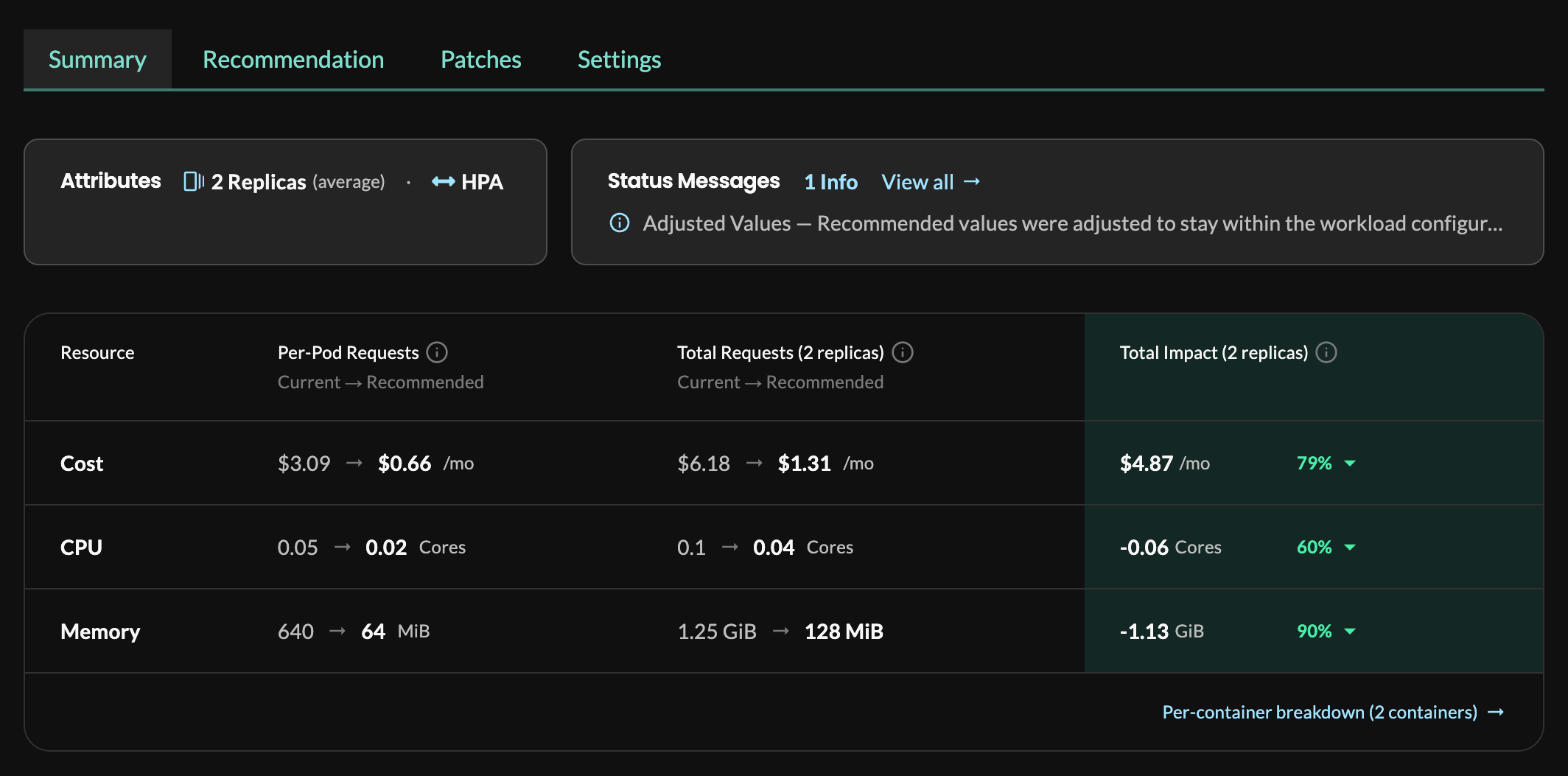Viewport: 1568px width, 776px height.
Task: Click the $1.31 recommended total cost
Action: pos(804,464)
